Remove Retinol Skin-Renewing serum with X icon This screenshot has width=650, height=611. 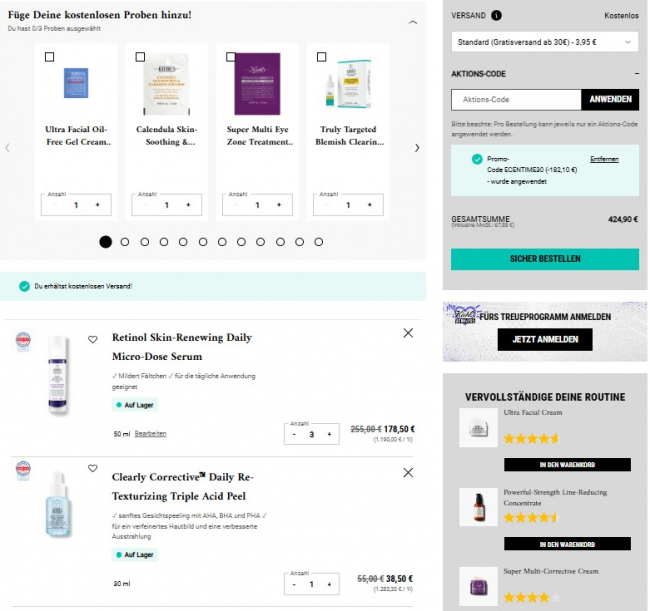coord(407,333)
